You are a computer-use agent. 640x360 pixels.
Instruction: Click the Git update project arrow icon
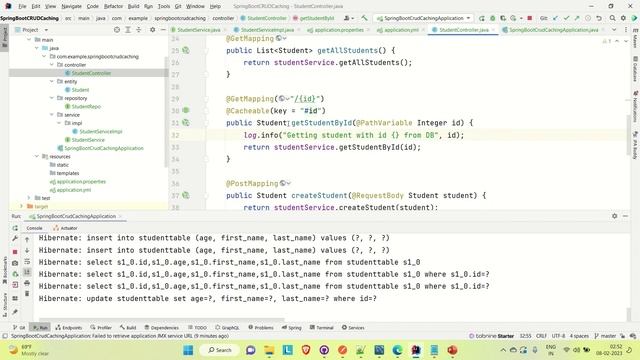(x=556, y=18)
